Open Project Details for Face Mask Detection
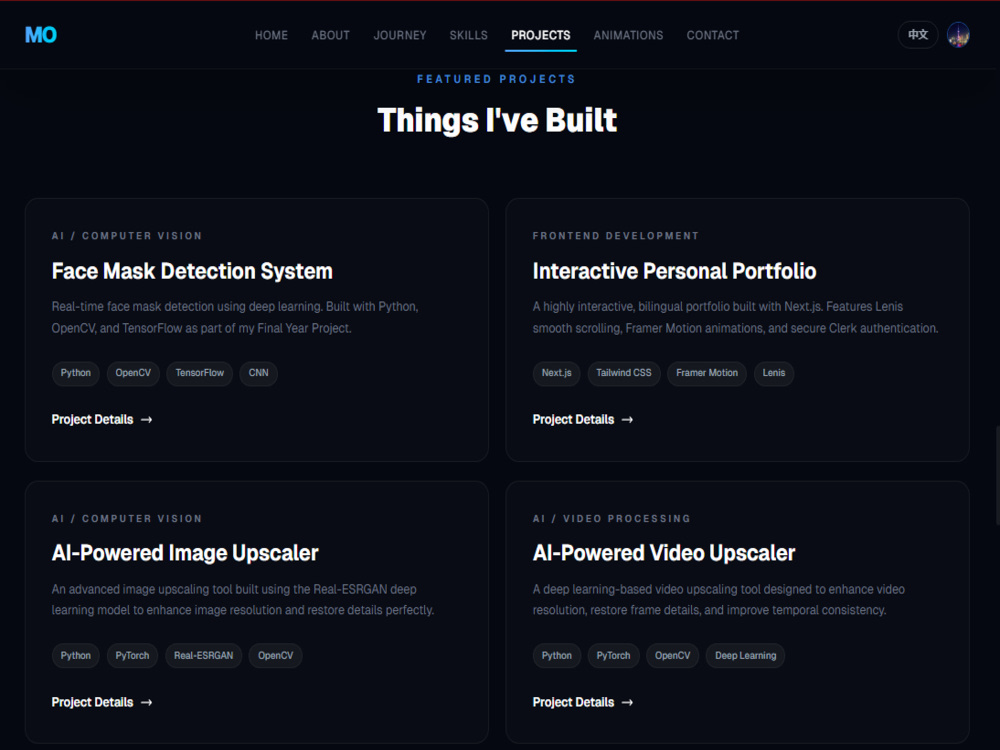Image resolution: width=1000 pixels, height=750 pixels. click(102, 420)
